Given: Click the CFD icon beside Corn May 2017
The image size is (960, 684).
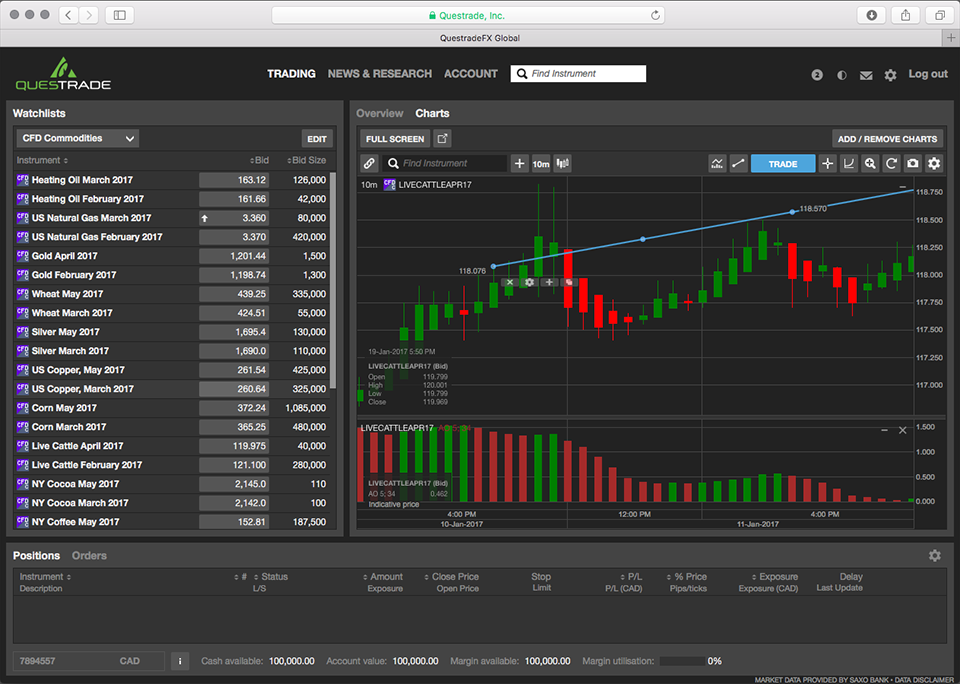Looking at the screenshot, I should [x=23, y=407].
